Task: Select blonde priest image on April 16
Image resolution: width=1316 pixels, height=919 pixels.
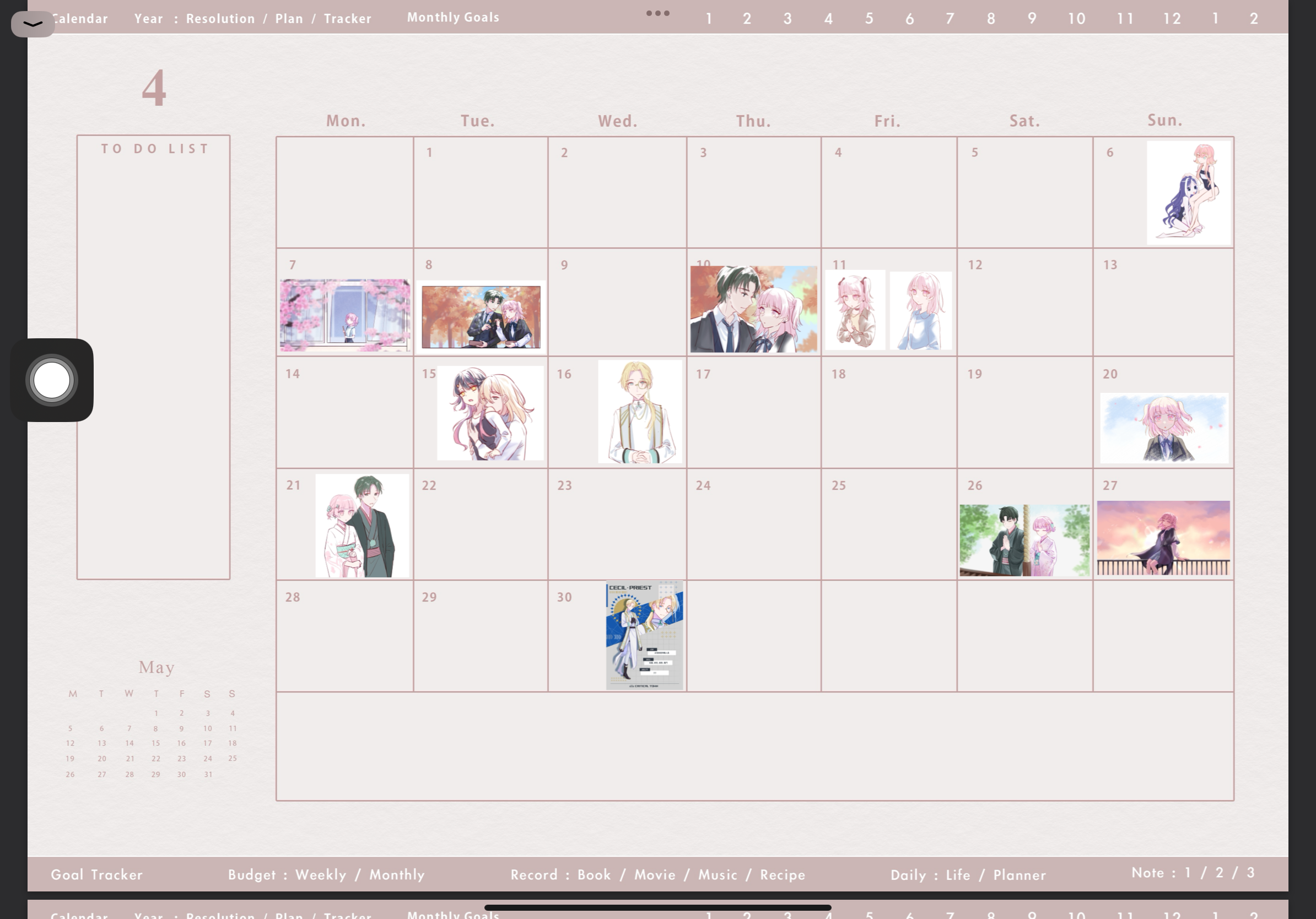Action: (640, 412)
